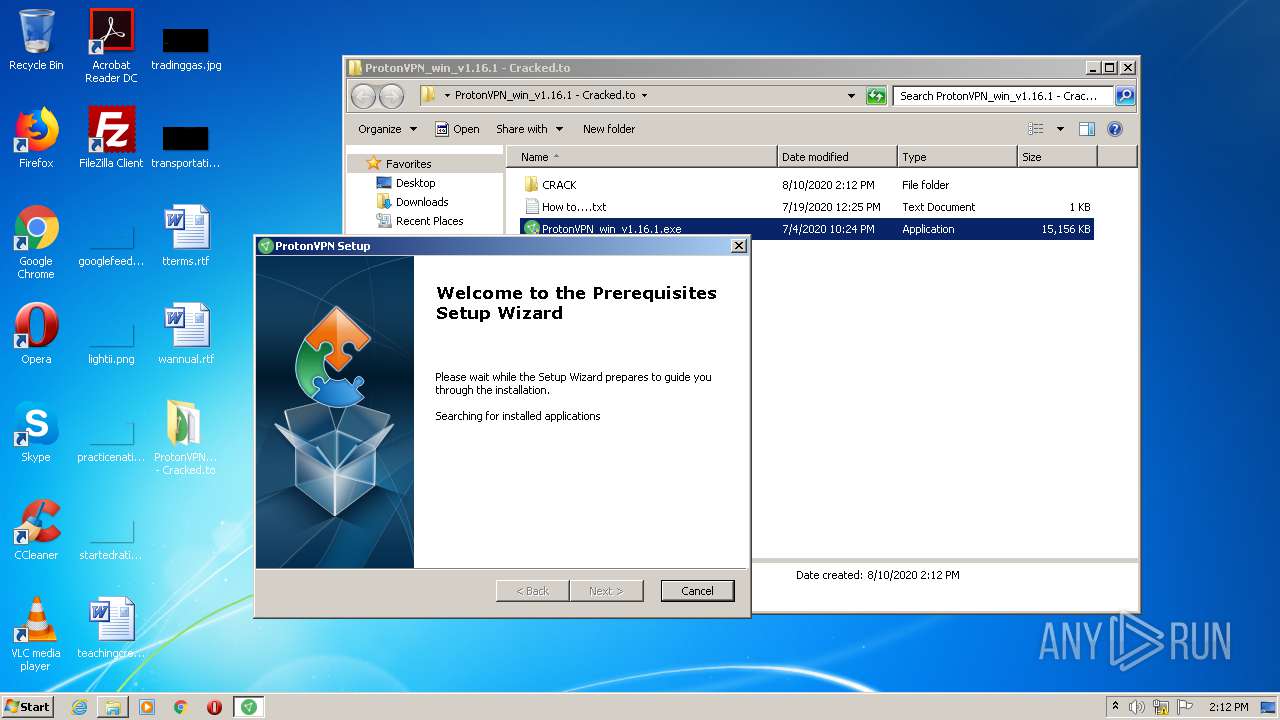Select practicenati desktop file icon
The image size is (1280, 720).
pos(111,441)
